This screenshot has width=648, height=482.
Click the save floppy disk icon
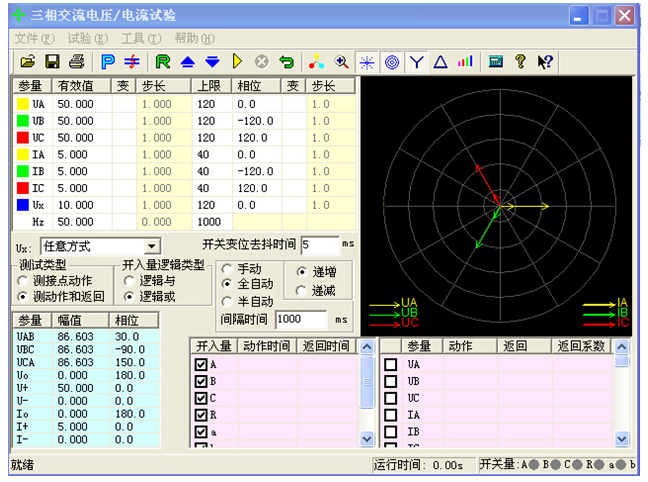pyautogui.click(x=52, y=62)
